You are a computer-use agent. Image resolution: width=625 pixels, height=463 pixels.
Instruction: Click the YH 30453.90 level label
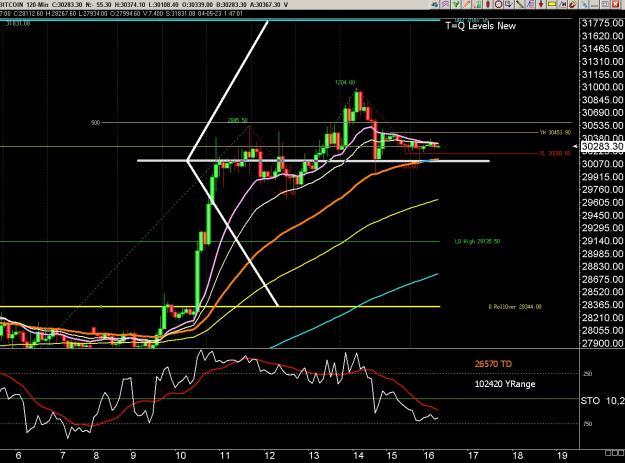(555, 132)
